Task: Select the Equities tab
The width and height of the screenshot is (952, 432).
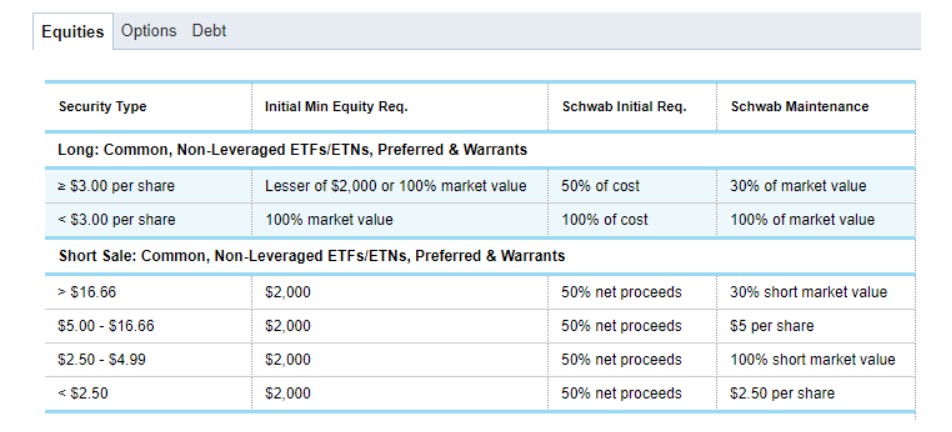Action: tap(73, 32)
